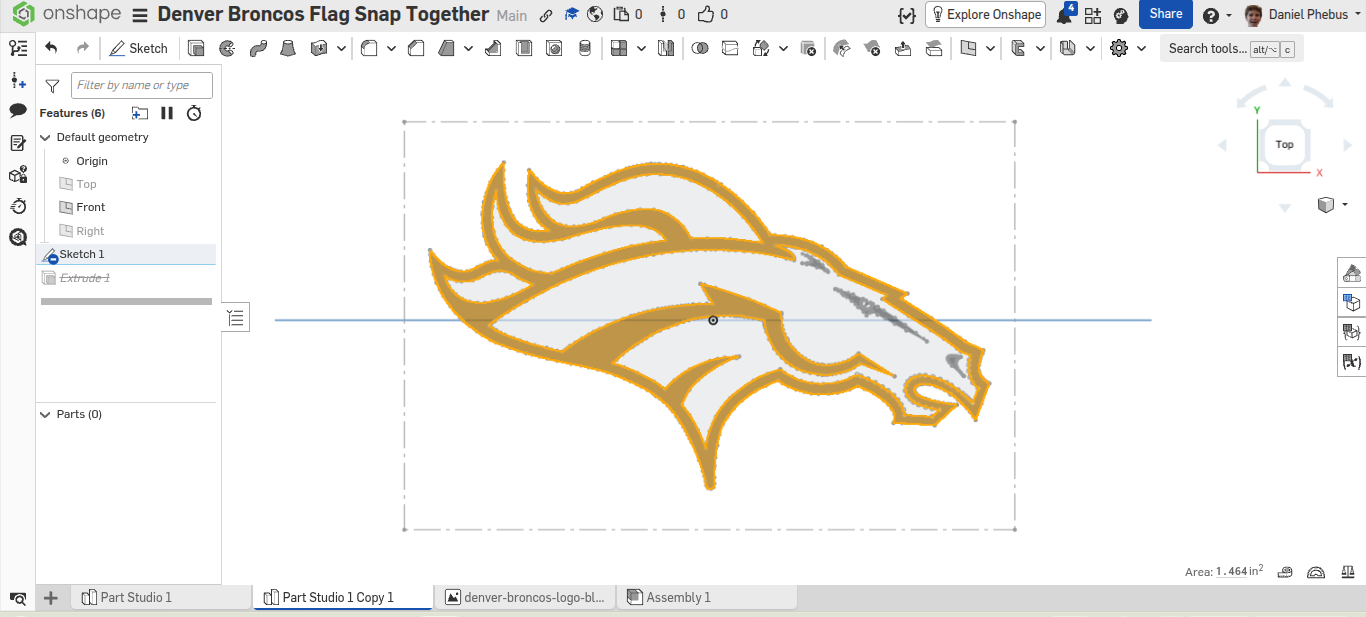
Task: Select the Draft tool
Action: [x=447, y=48]
